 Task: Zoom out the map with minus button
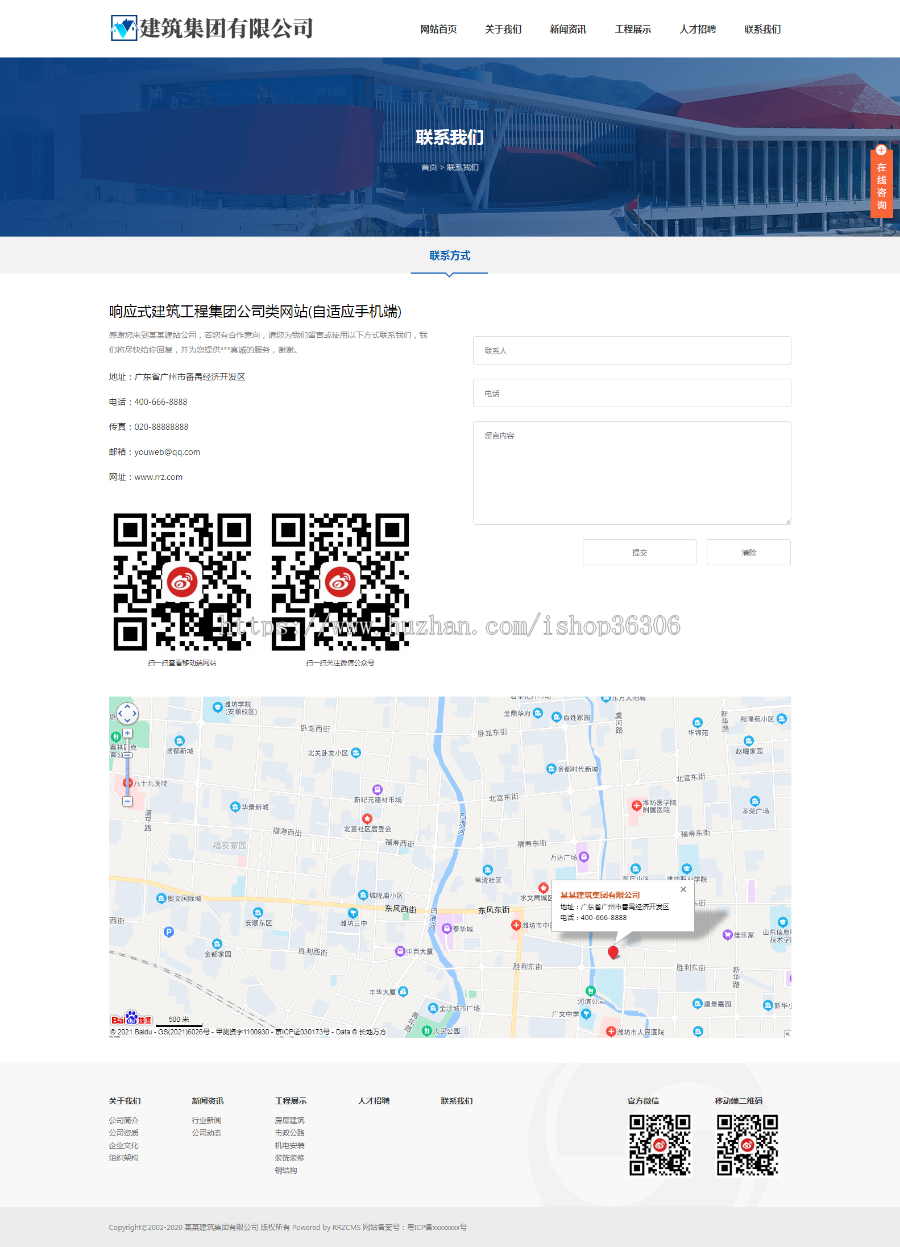tap(127, 801)
